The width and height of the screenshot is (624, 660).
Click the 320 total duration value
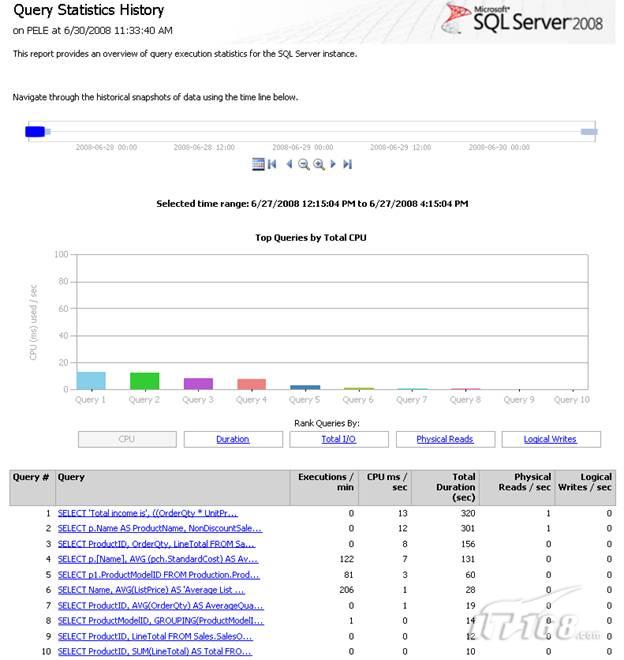pos(468,513)
